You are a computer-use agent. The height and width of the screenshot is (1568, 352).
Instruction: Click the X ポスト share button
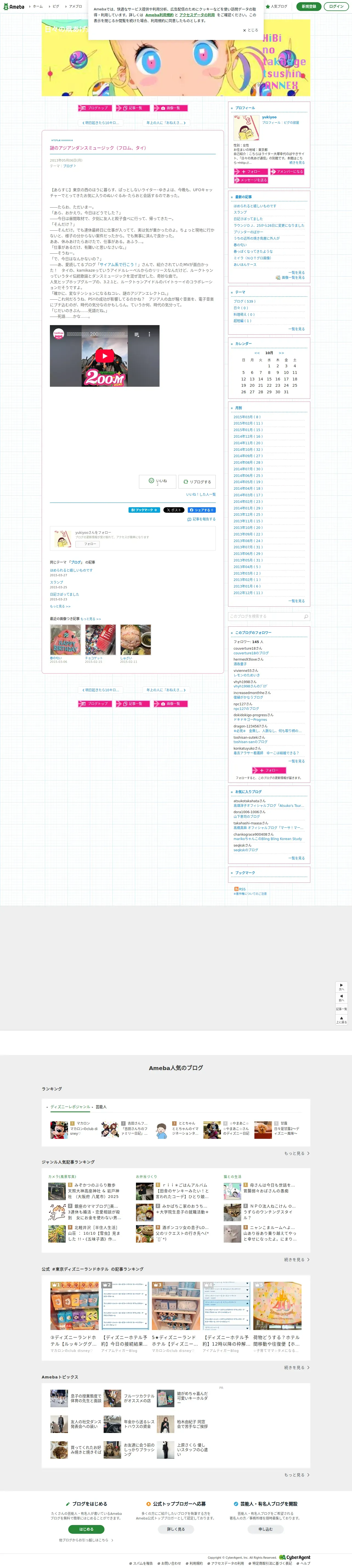(174, 510)
